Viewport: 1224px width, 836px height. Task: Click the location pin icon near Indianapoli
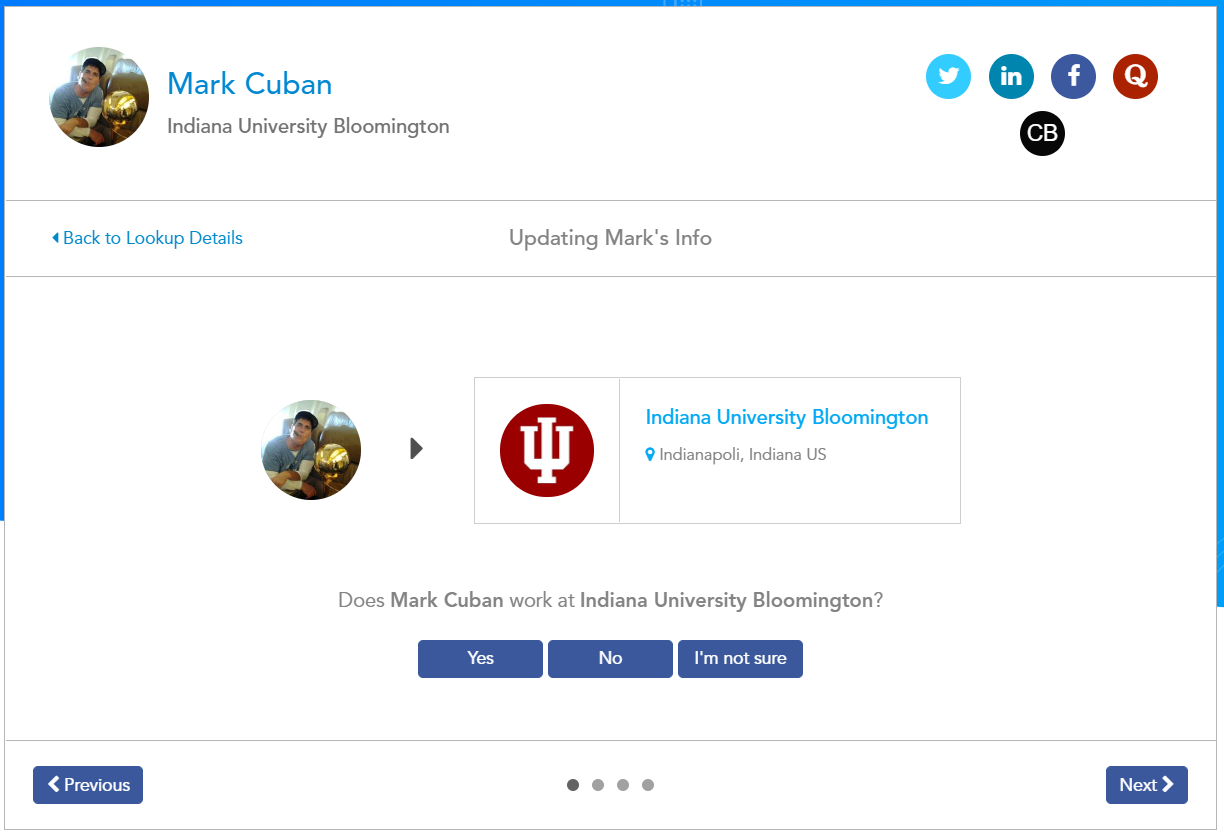(650, 455)
